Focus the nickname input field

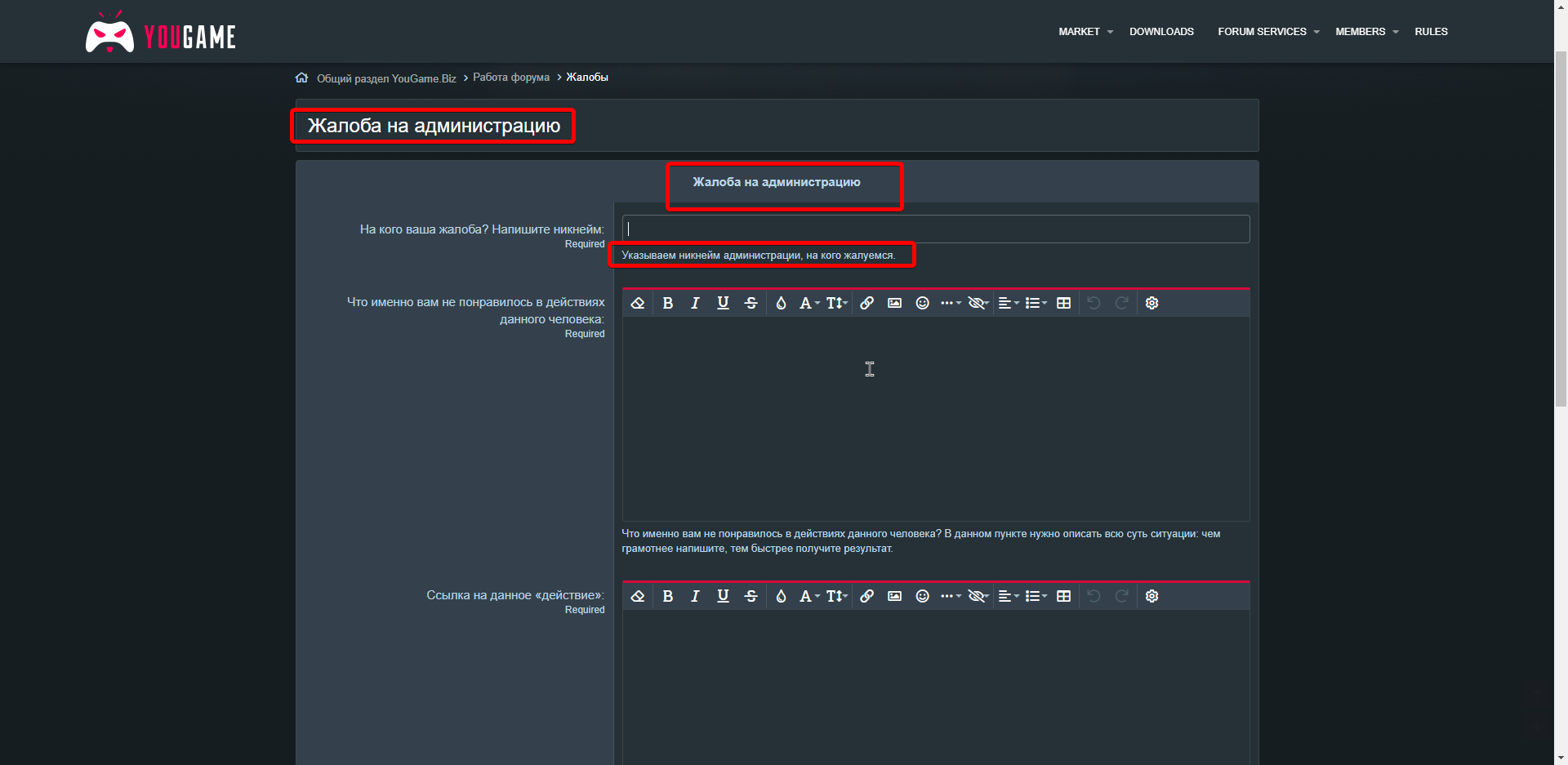click(x=936, y=229)
